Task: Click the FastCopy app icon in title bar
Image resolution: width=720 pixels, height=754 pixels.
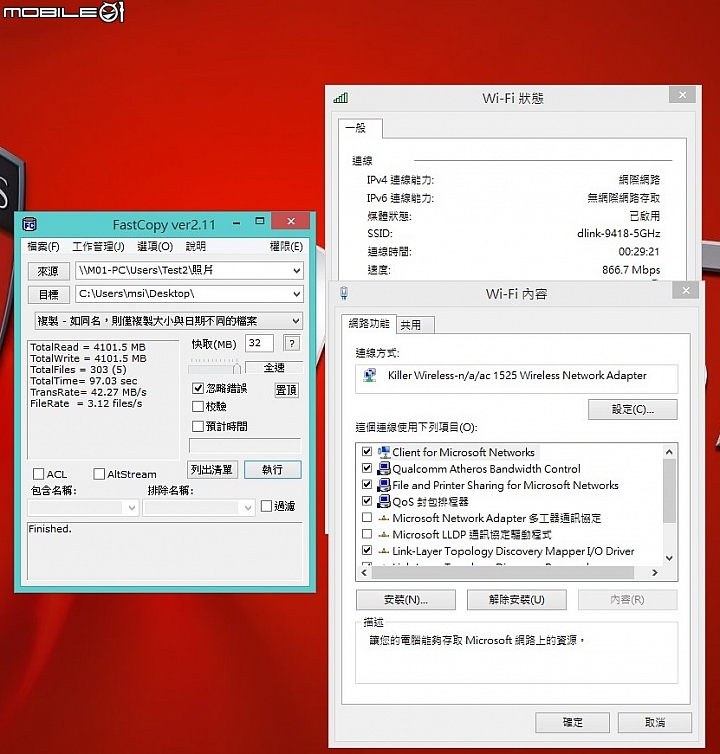Action: pyautogui.click(x=29, y=224)
